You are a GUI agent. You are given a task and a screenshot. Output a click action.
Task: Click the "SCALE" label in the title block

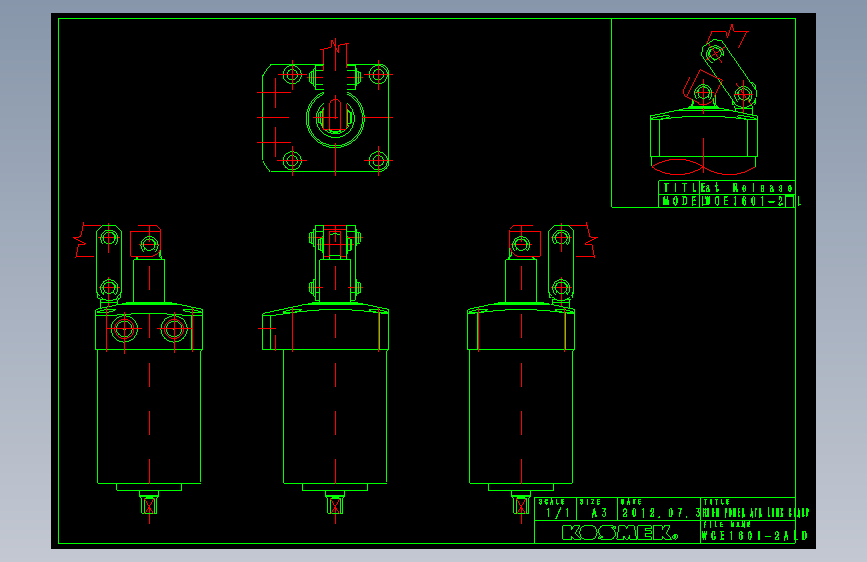[x=551, y=502]
